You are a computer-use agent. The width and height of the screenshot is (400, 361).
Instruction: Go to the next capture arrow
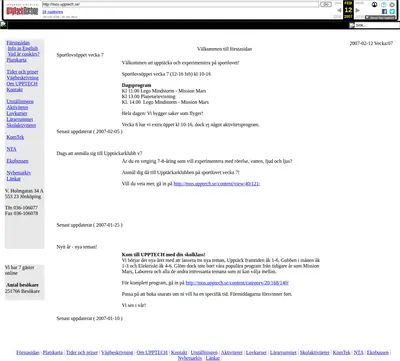[358, 10]
